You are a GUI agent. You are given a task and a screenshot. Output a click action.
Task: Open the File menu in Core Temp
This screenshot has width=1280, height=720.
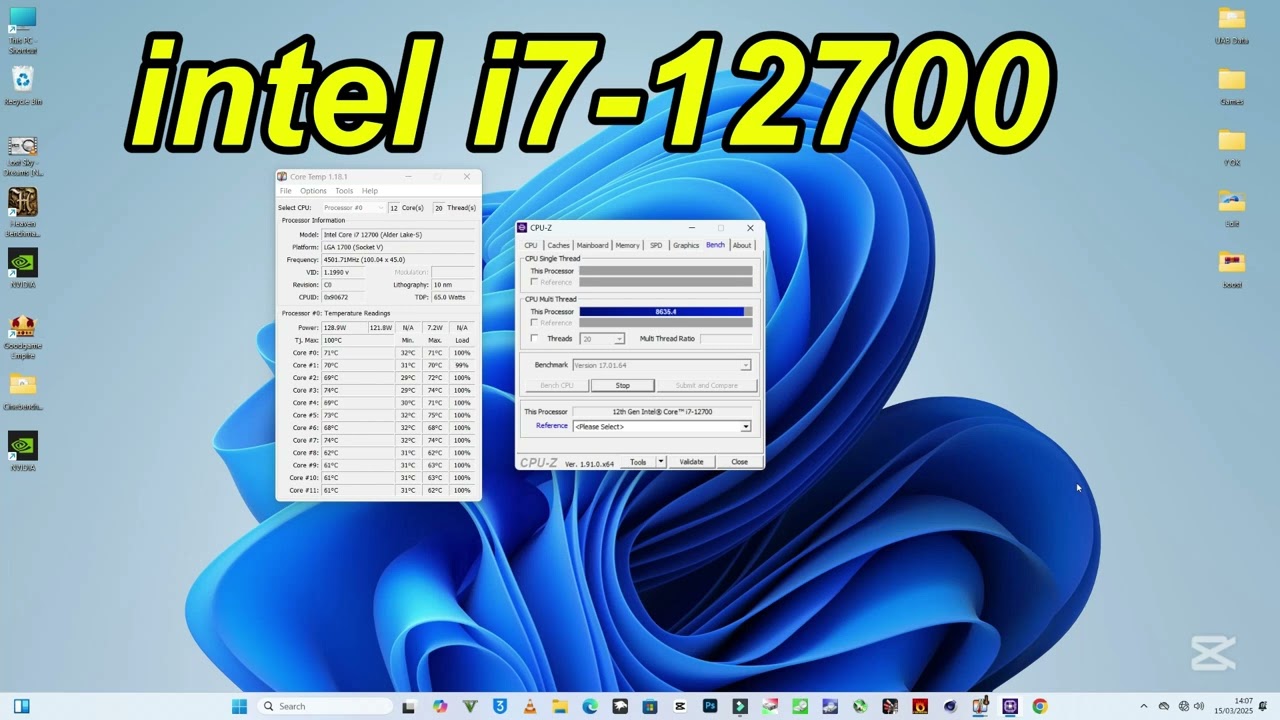pos(286,191)
